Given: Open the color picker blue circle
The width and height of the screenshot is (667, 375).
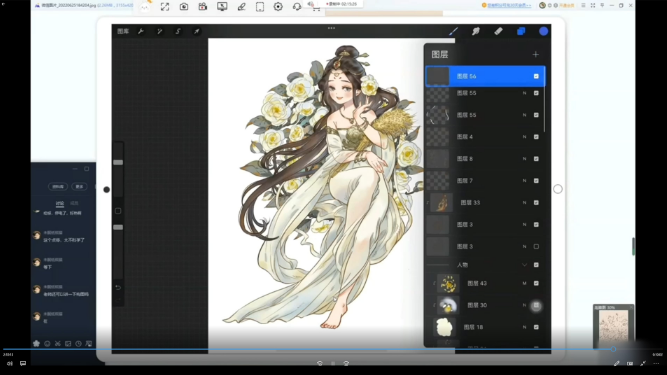Looking at the screenshot, I should pyautogui.click(x=543, y=31).
